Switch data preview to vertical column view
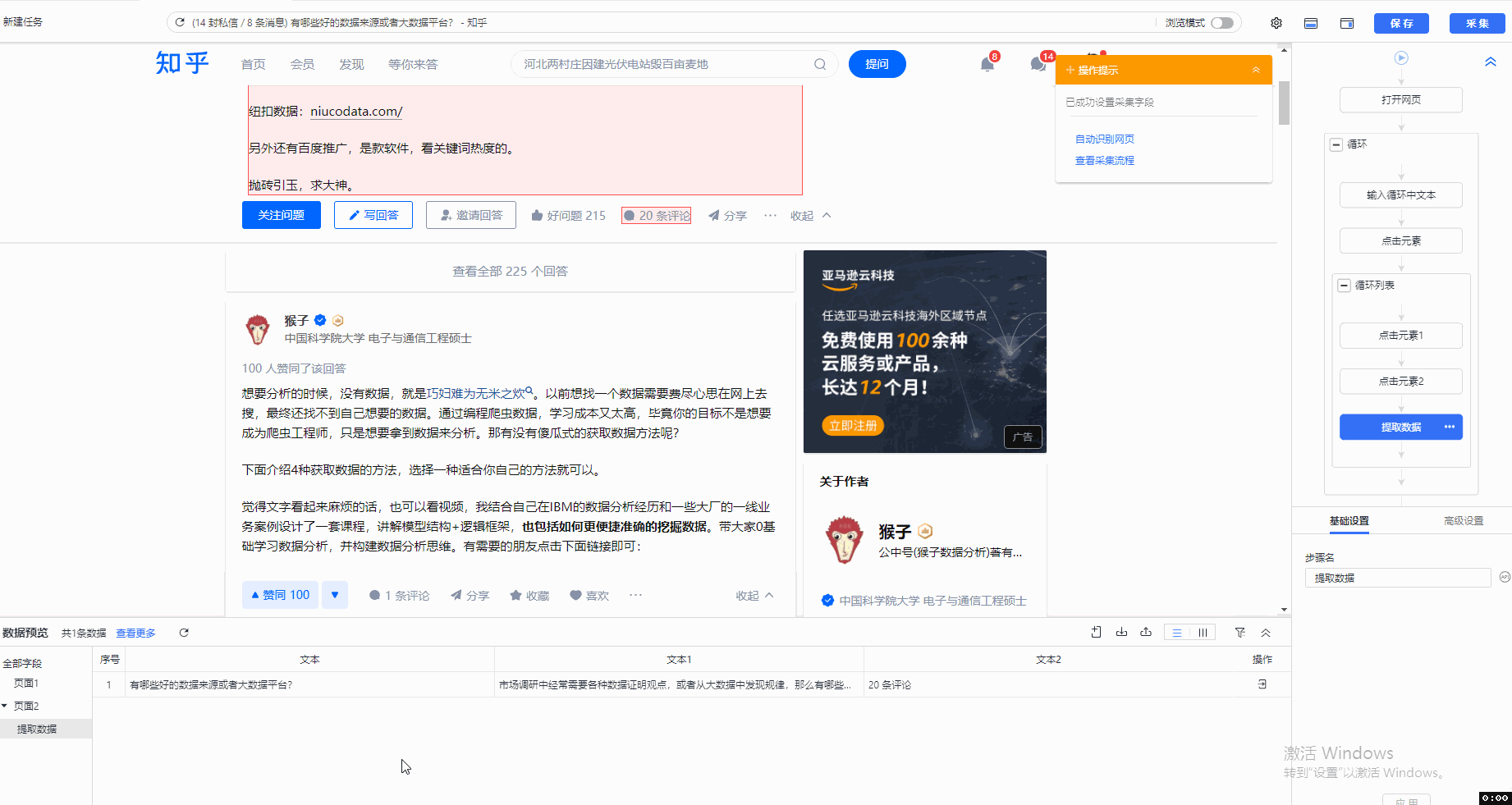 1203,633
